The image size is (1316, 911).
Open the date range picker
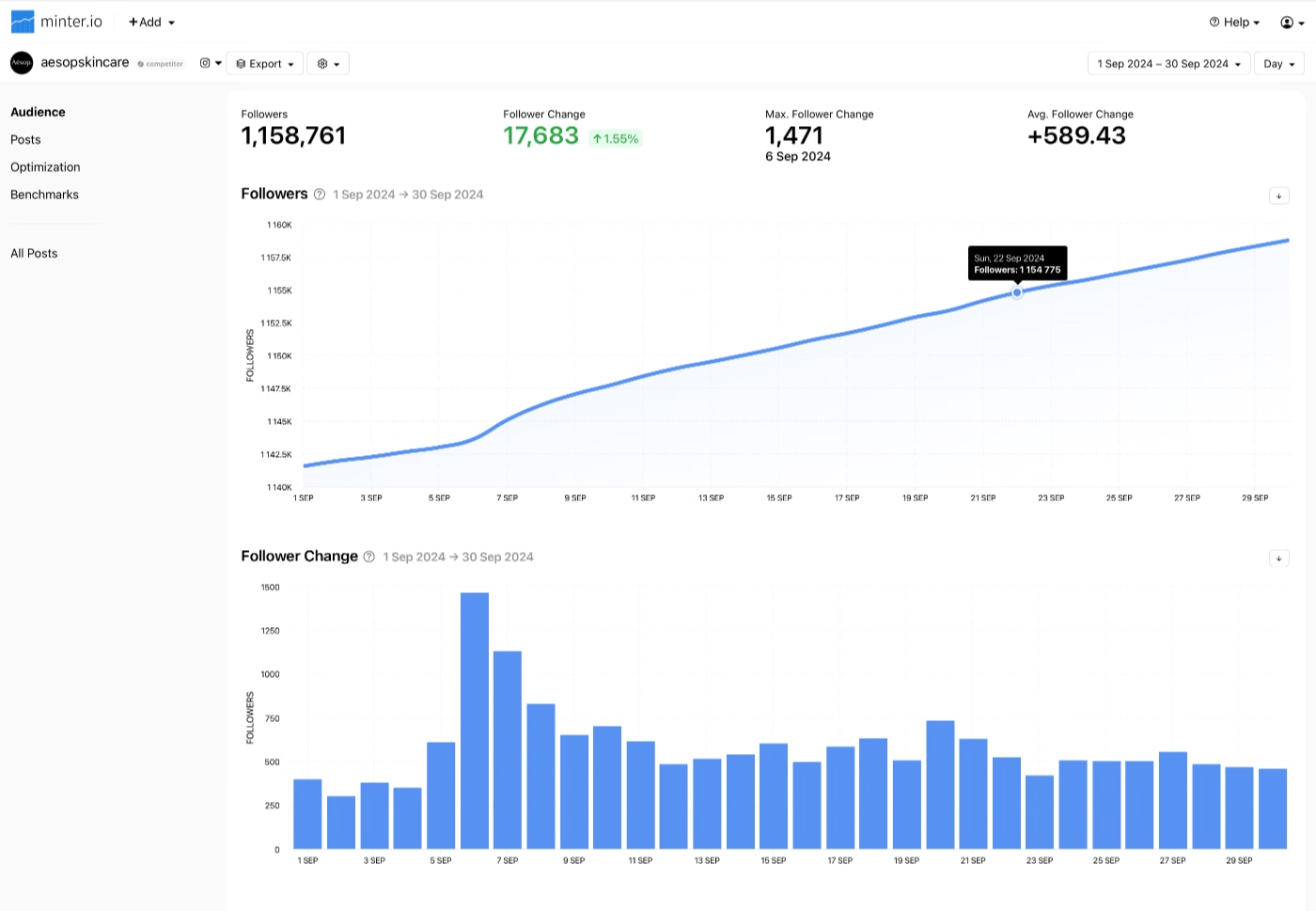tap(1168, 64)
